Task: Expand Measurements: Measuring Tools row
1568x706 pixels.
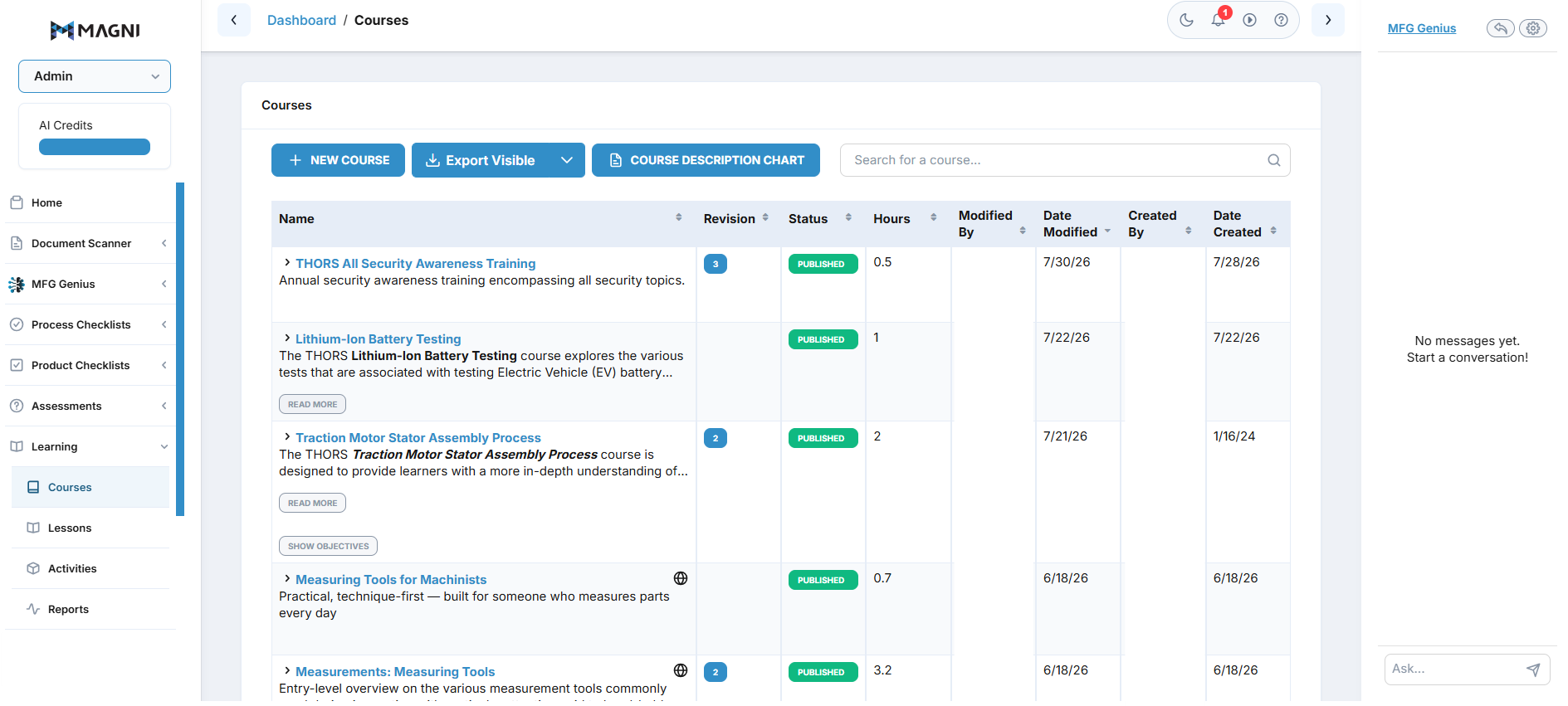Action: click(287, 670)
